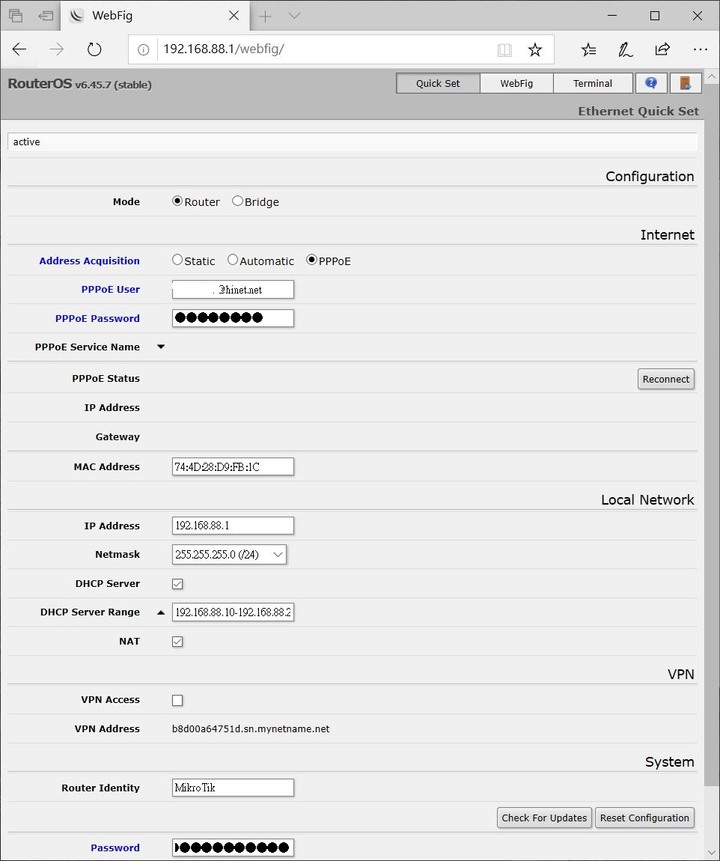
Task: Select Automatic address acquisition
Action: click(233, 260)
